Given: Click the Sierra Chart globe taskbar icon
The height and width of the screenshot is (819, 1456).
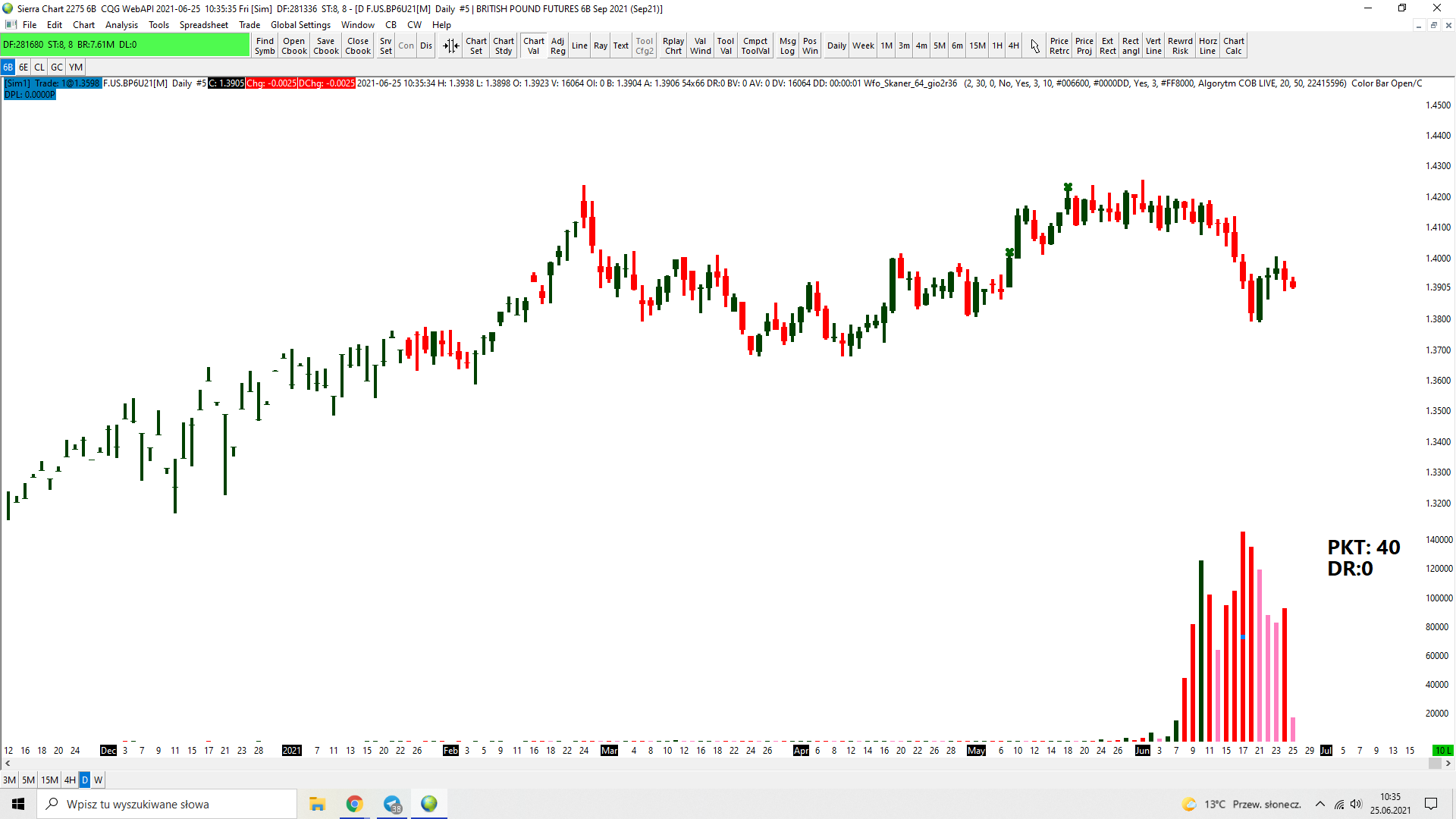Looking at the screenshot, I should (x=429, y=804).
